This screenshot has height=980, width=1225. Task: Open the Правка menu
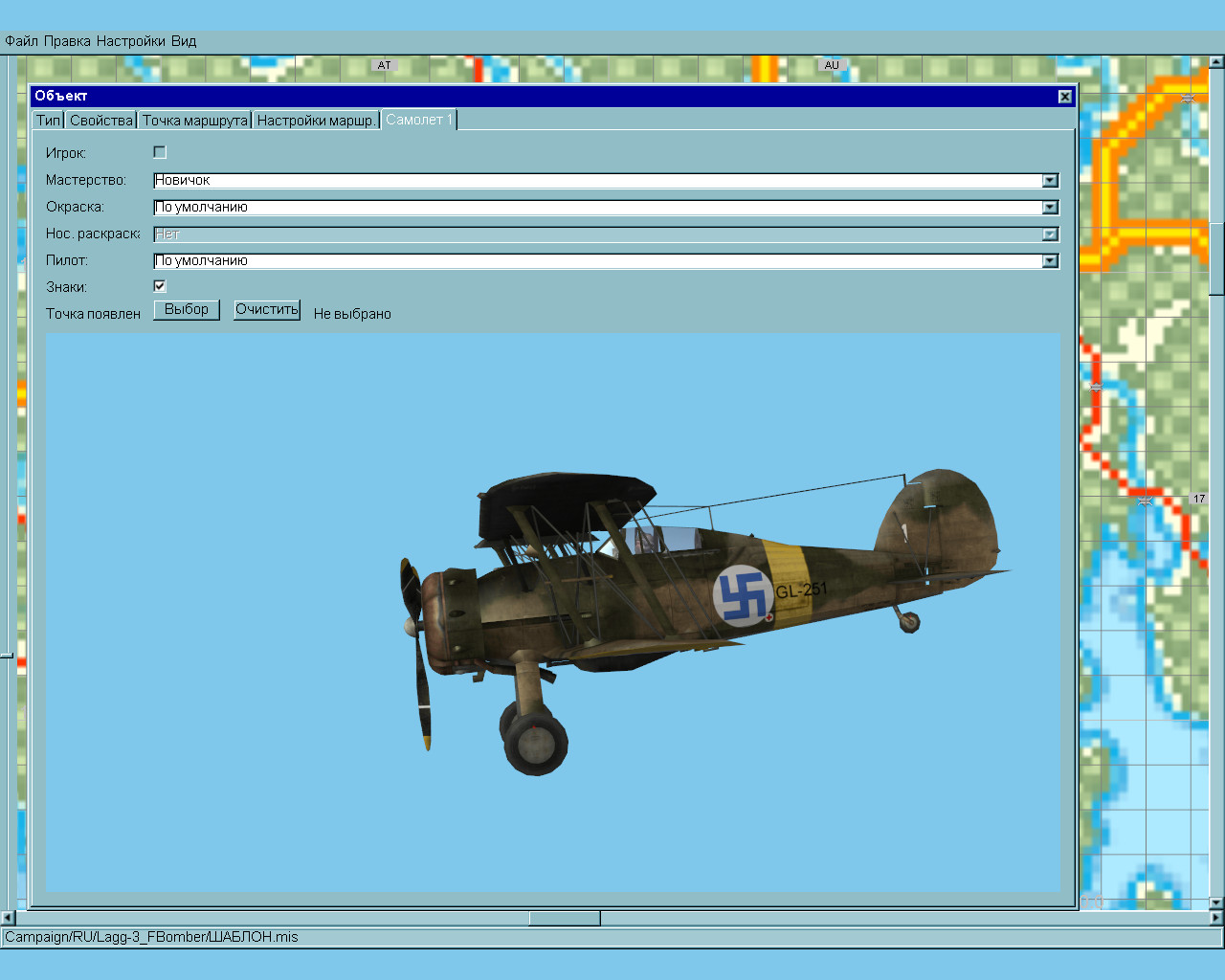(67, 41)
